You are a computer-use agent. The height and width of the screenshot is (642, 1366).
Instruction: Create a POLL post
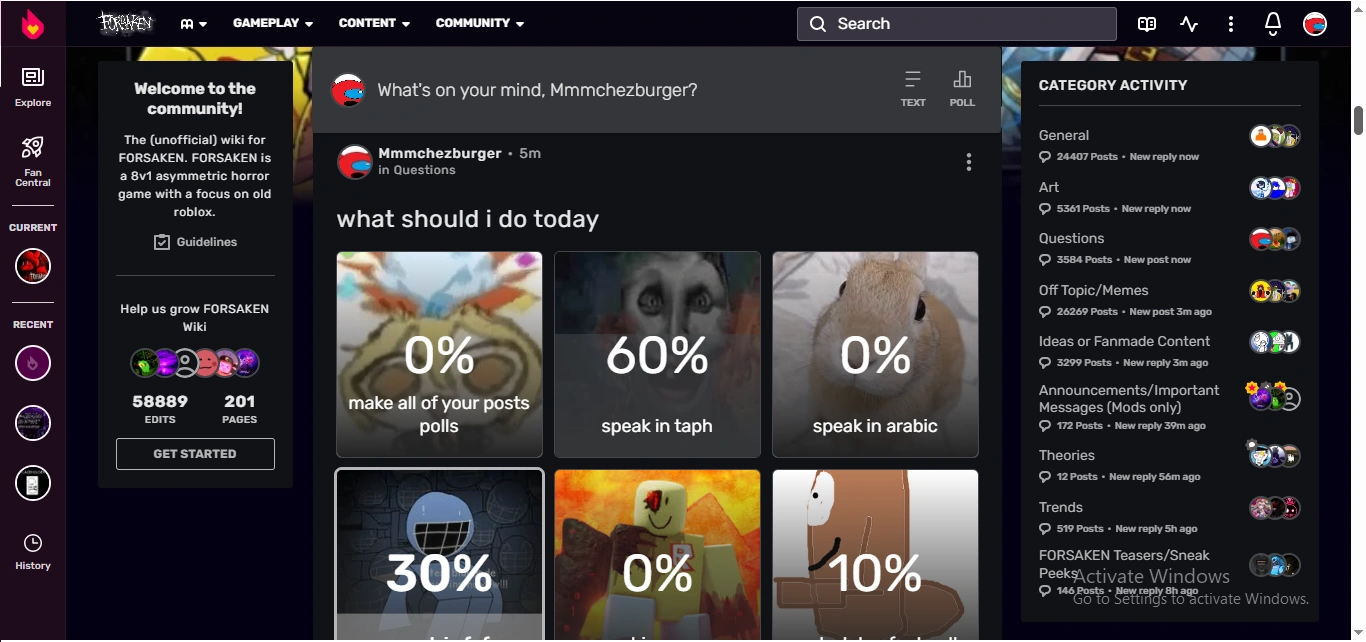pyautogui.click(x=962, y=88)
